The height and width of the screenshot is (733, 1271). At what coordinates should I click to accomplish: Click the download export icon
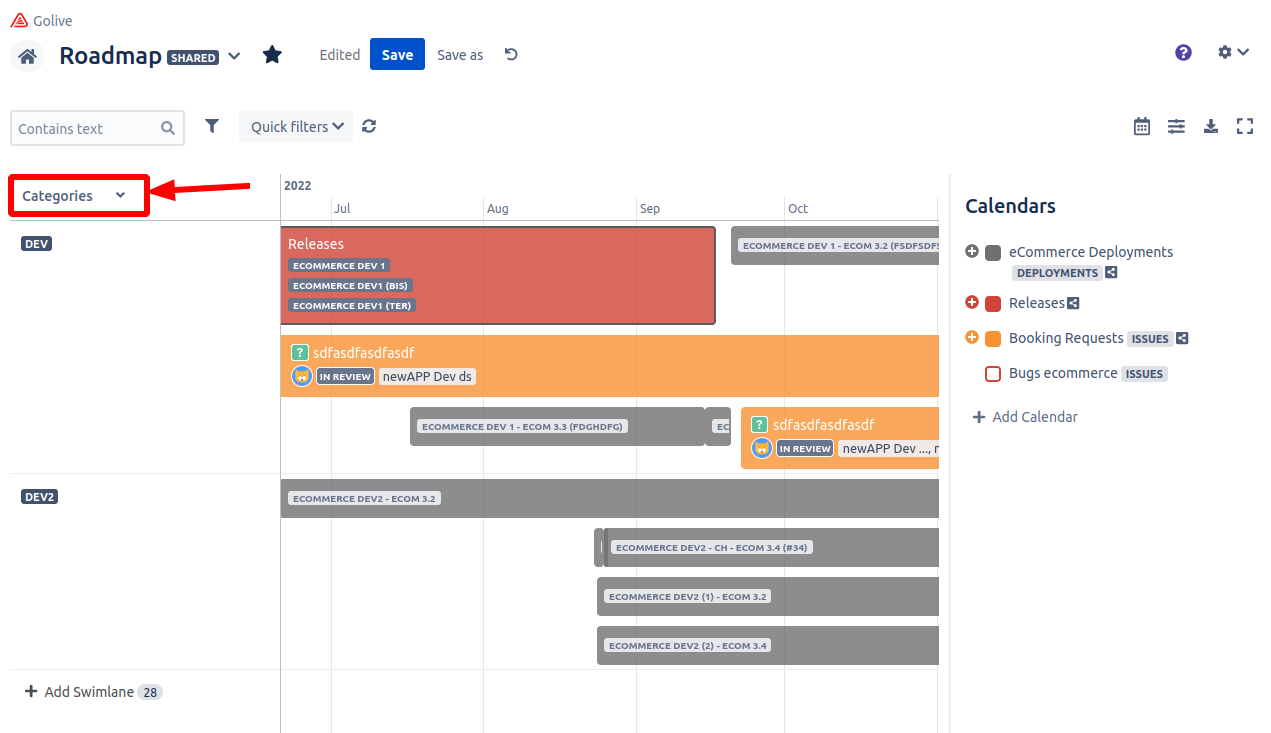pyautogui.click(x=1210, y=126)
